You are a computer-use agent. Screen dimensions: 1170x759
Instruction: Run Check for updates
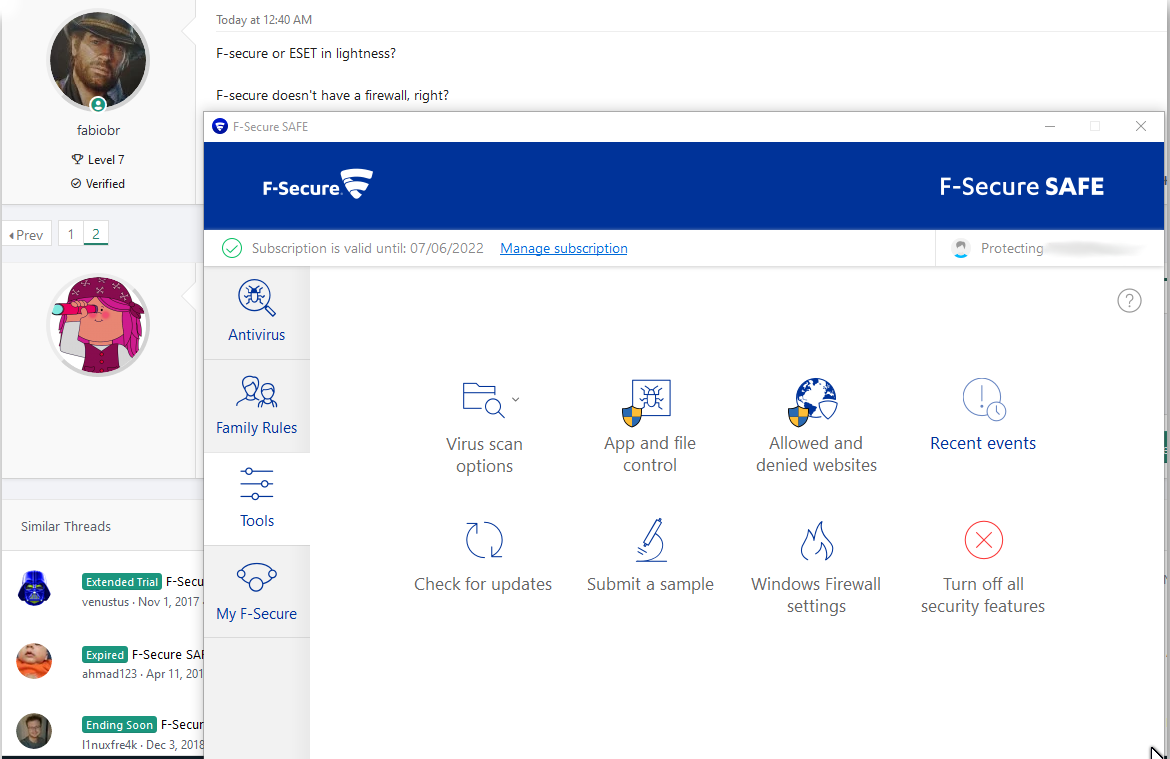coord(483,557)
